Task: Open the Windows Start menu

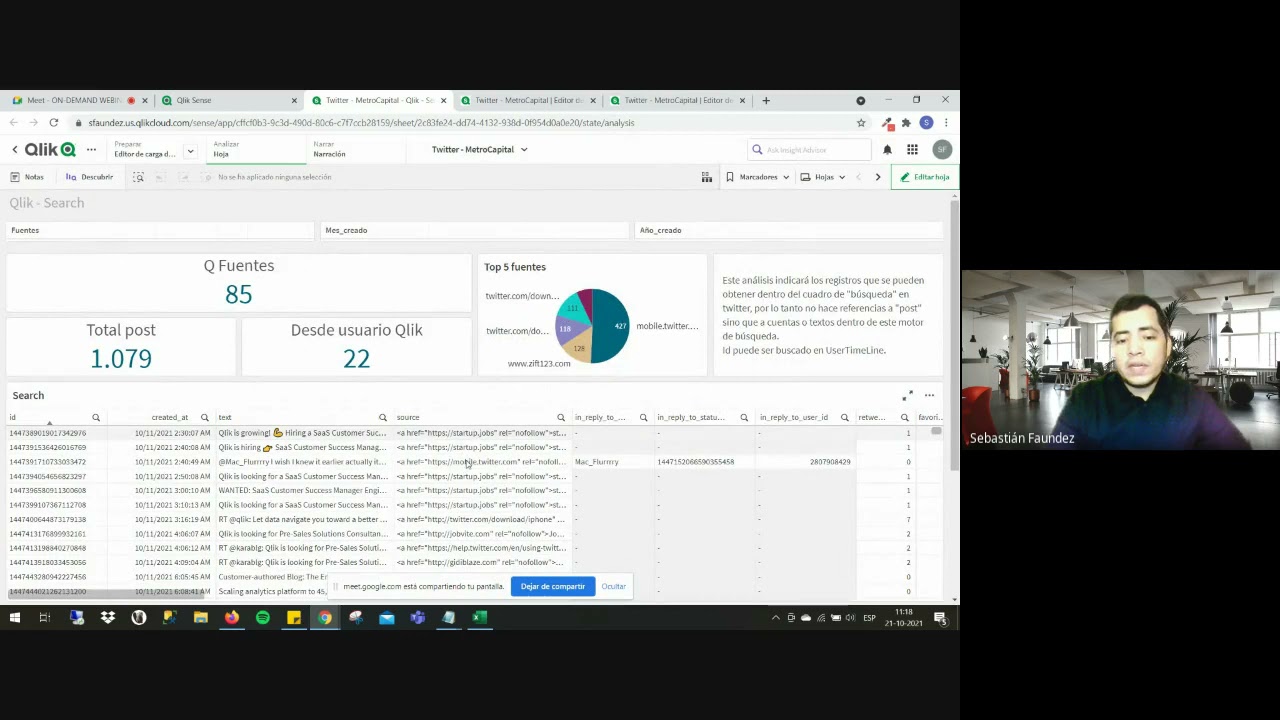Action: coord(14,618)
